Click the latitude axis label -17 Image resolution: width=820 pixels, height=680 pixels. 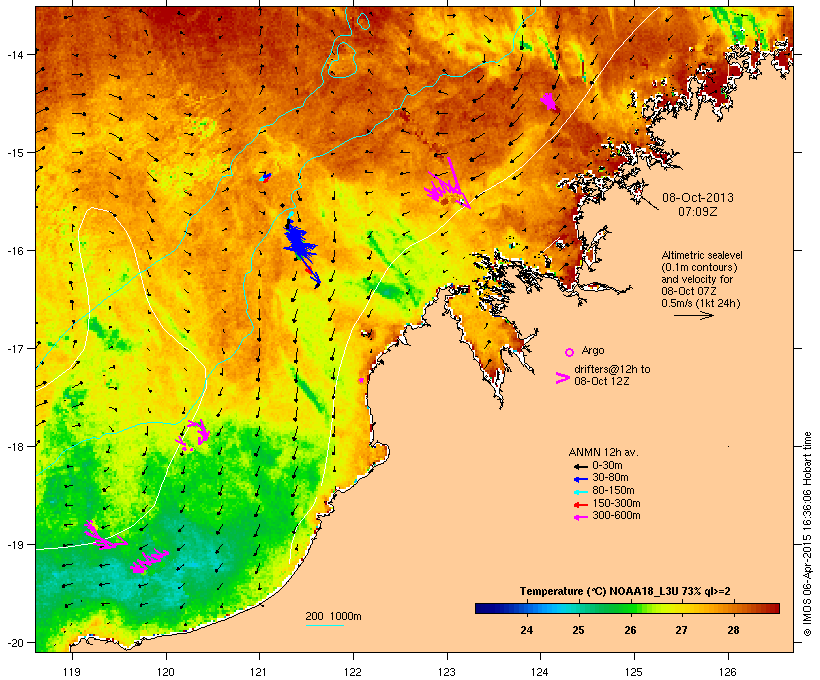pyautogui.click(x=15, y=348)
